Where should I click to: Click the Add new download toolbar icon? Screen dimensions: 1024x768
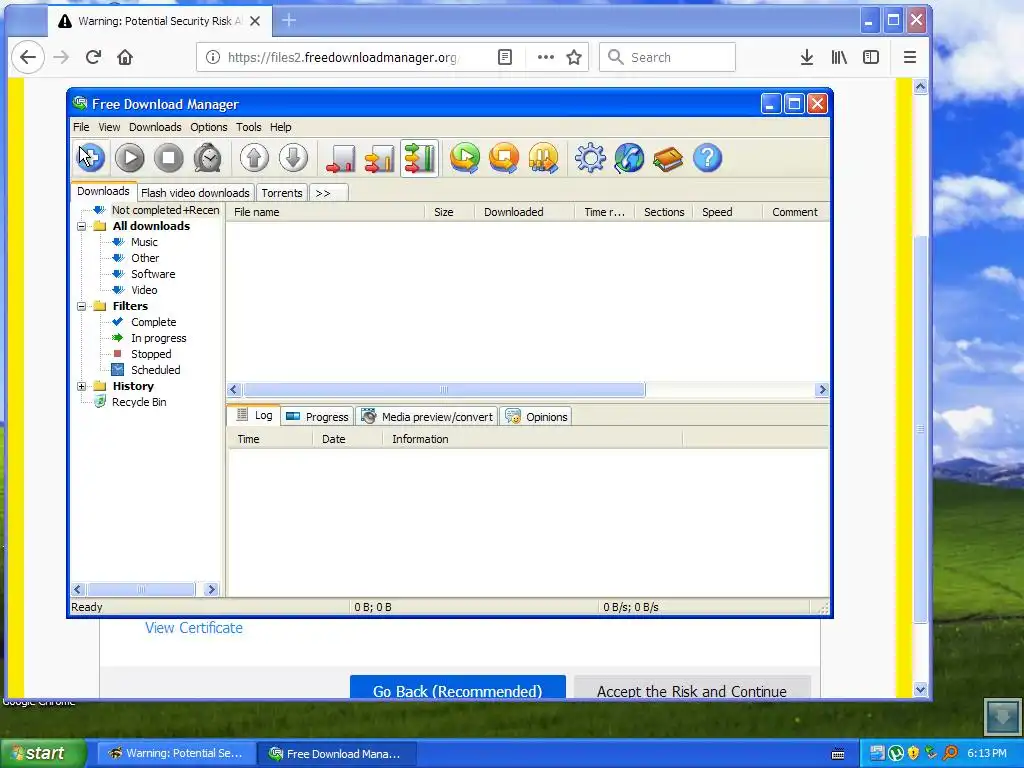click(91, 158)
